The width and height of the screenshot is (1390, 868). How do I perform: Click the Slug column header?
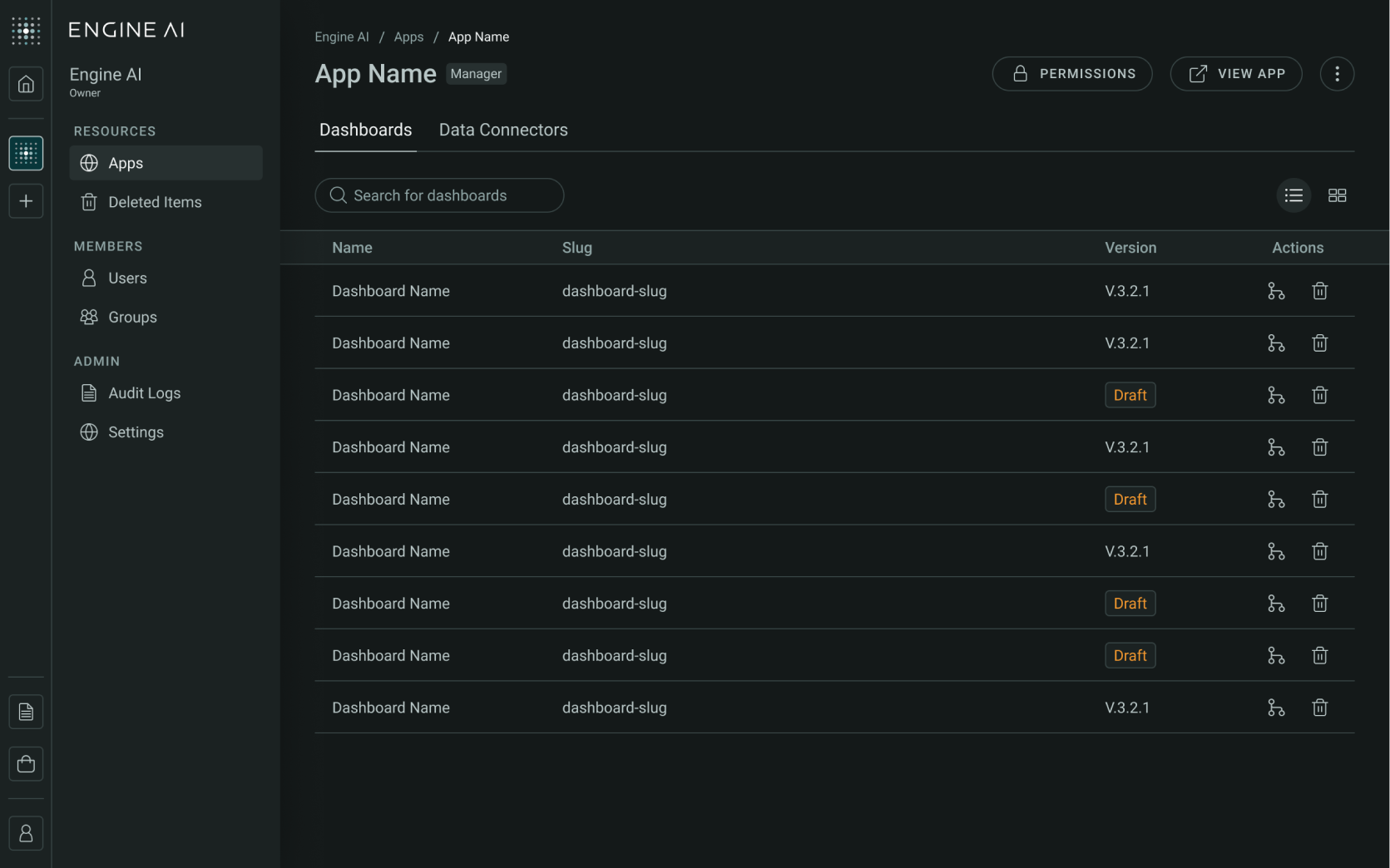[576, 248]
